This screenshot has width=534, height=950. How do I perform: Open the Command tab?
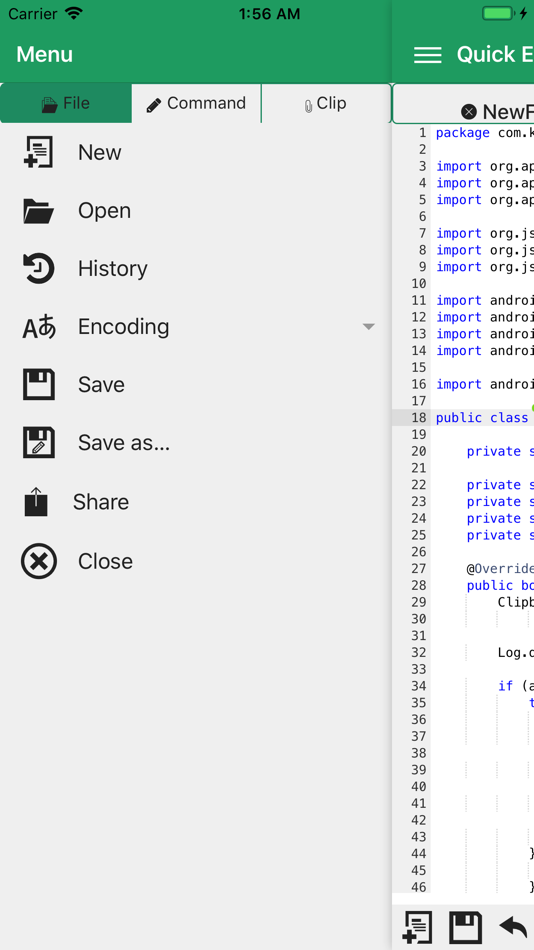coord(196,103)
